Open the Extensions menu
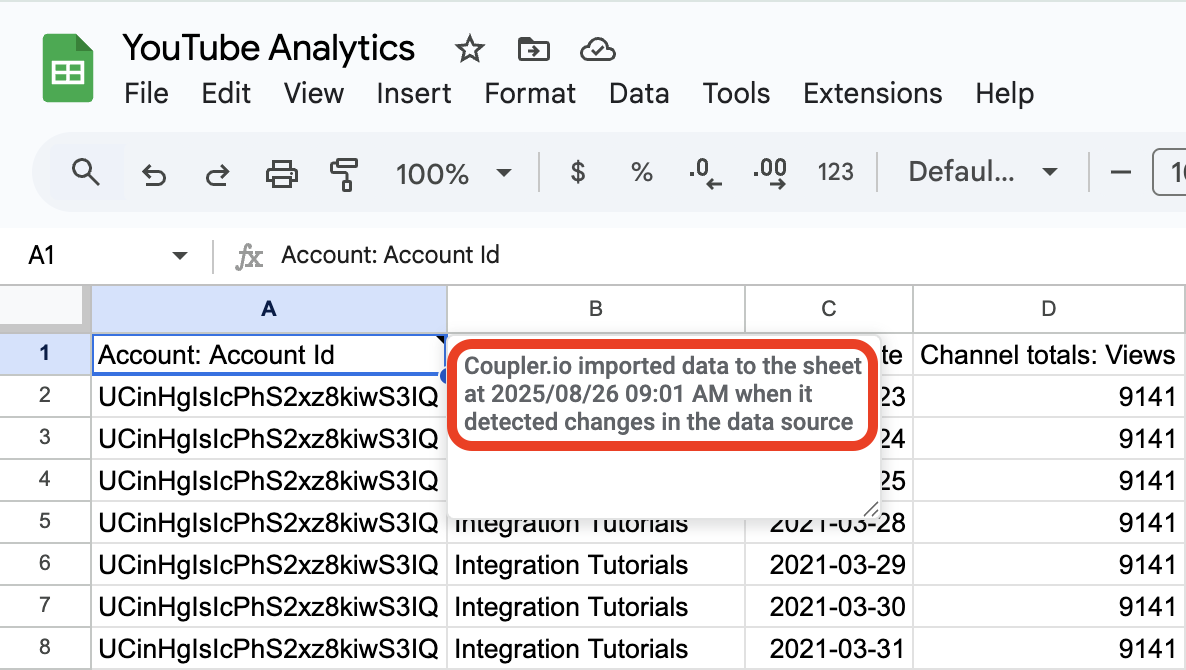This screenshot has height=670, width=1186. (873, 94)
